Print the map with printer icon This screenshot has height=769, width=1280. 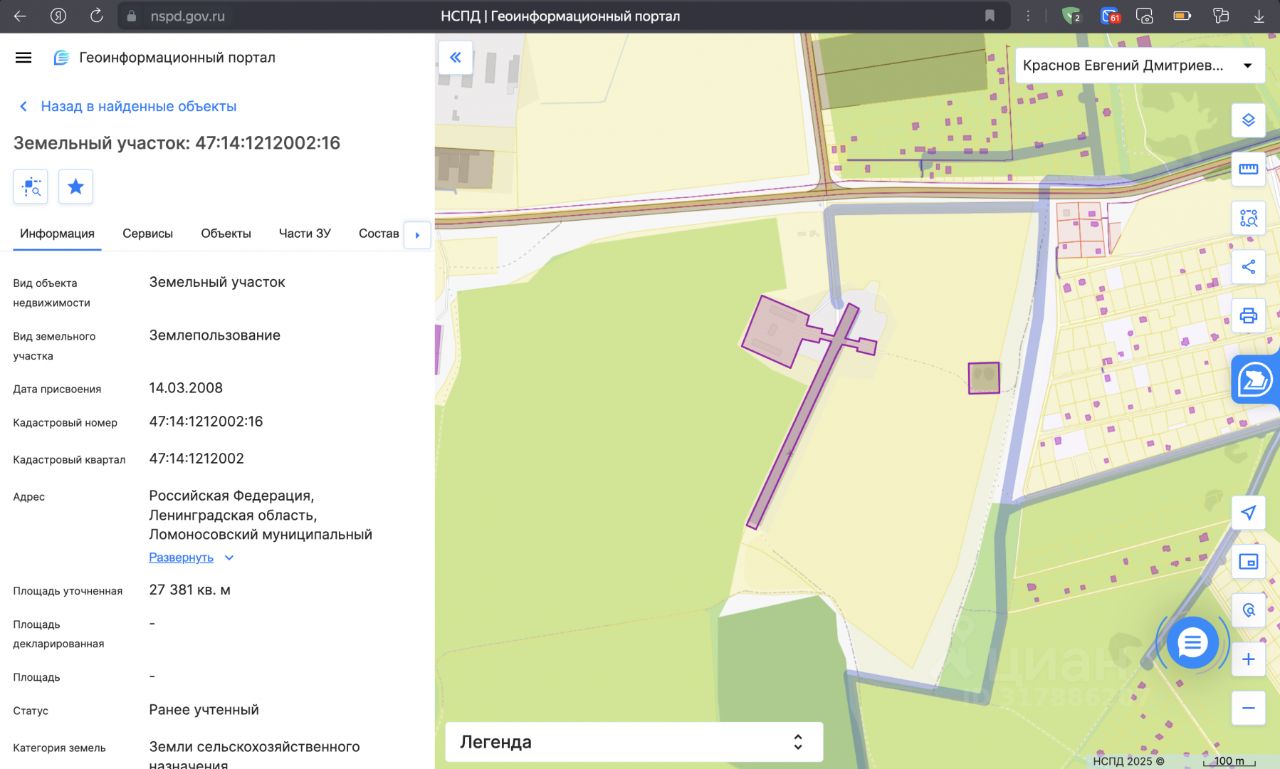point(1248,316)
